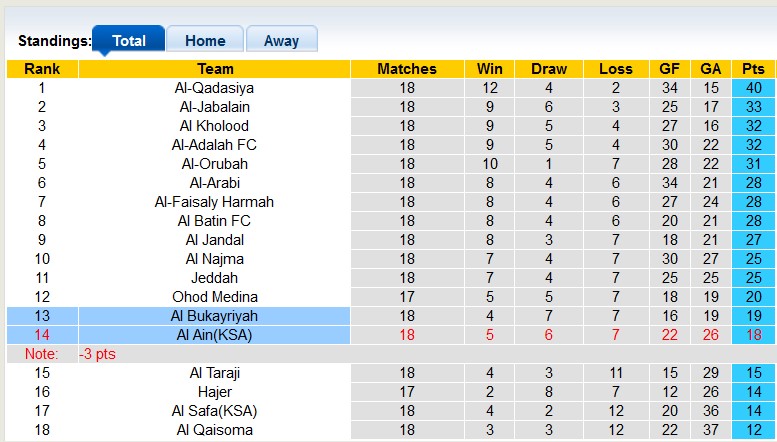This screenshot has height=442, width=777.
Task: Select the Away standings tab
Action: tap(281, 41)
